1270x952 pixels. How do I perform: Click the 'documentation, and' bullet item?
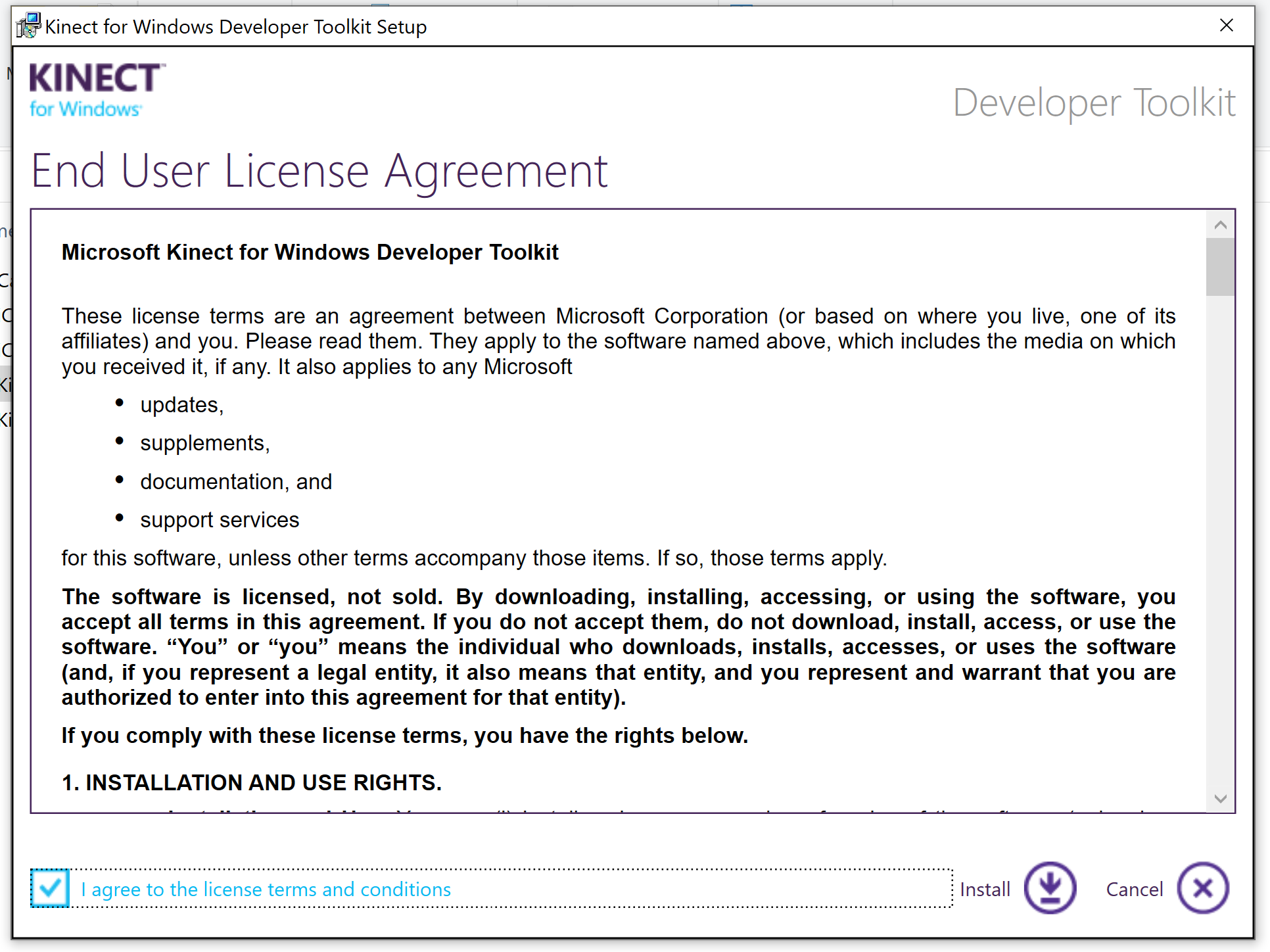tap(236, 481)
